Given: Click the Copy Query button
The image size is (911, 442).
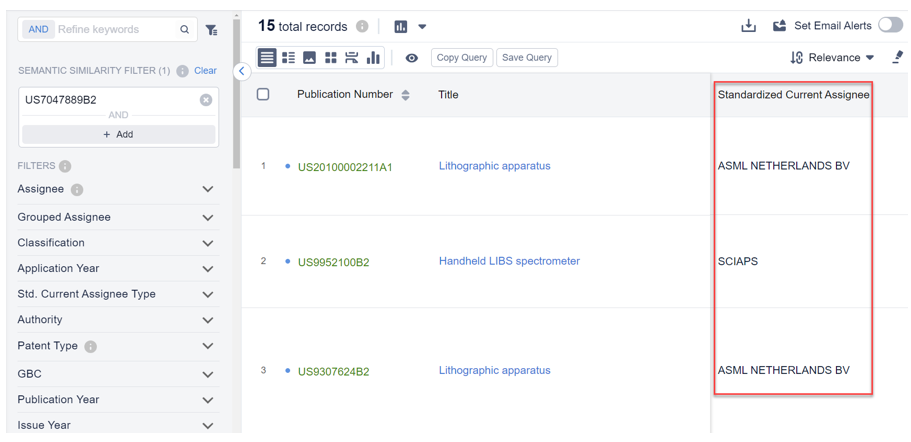Looking at the screenshot, I should click(461, 58).
